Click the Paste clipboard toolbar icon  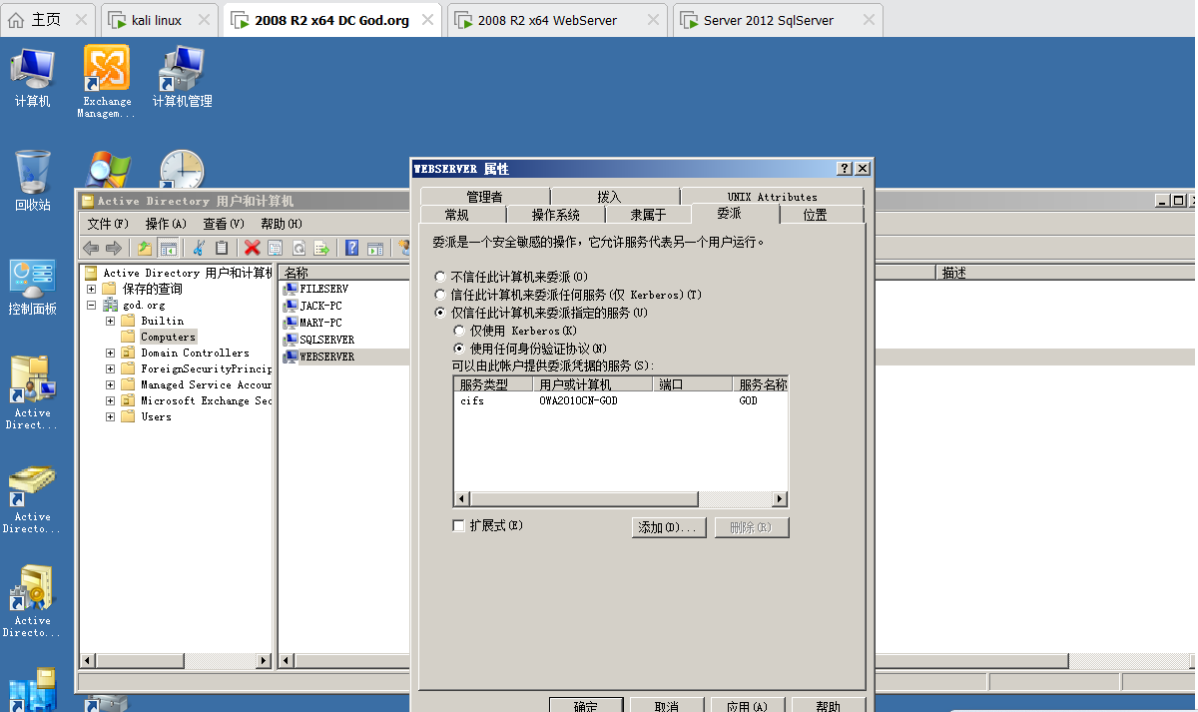click(x=222, y=248)
